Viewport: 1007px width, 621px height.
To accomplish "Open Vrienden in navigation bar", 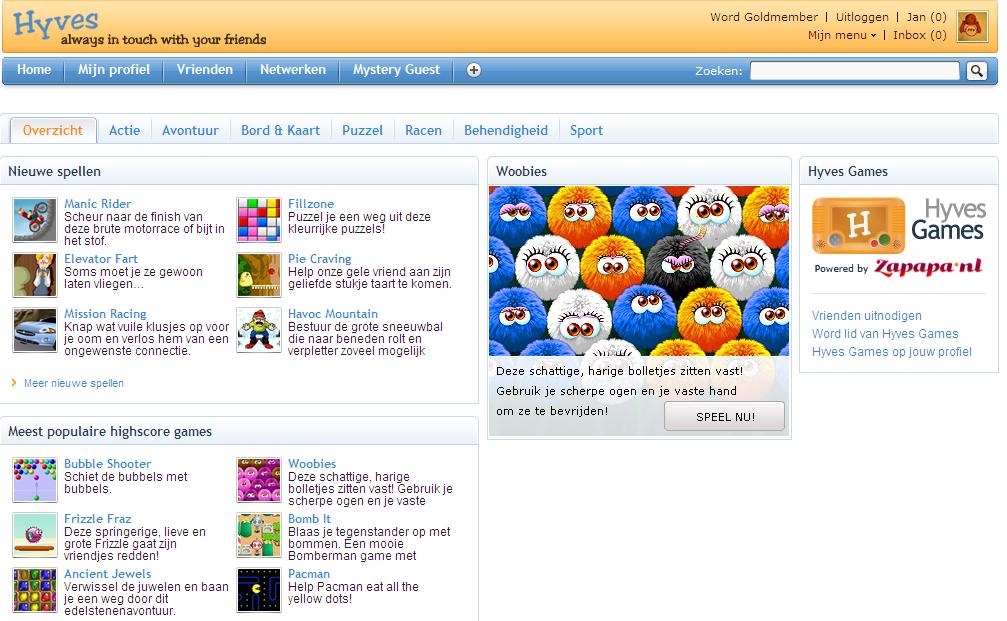I will tap(204, 70).
